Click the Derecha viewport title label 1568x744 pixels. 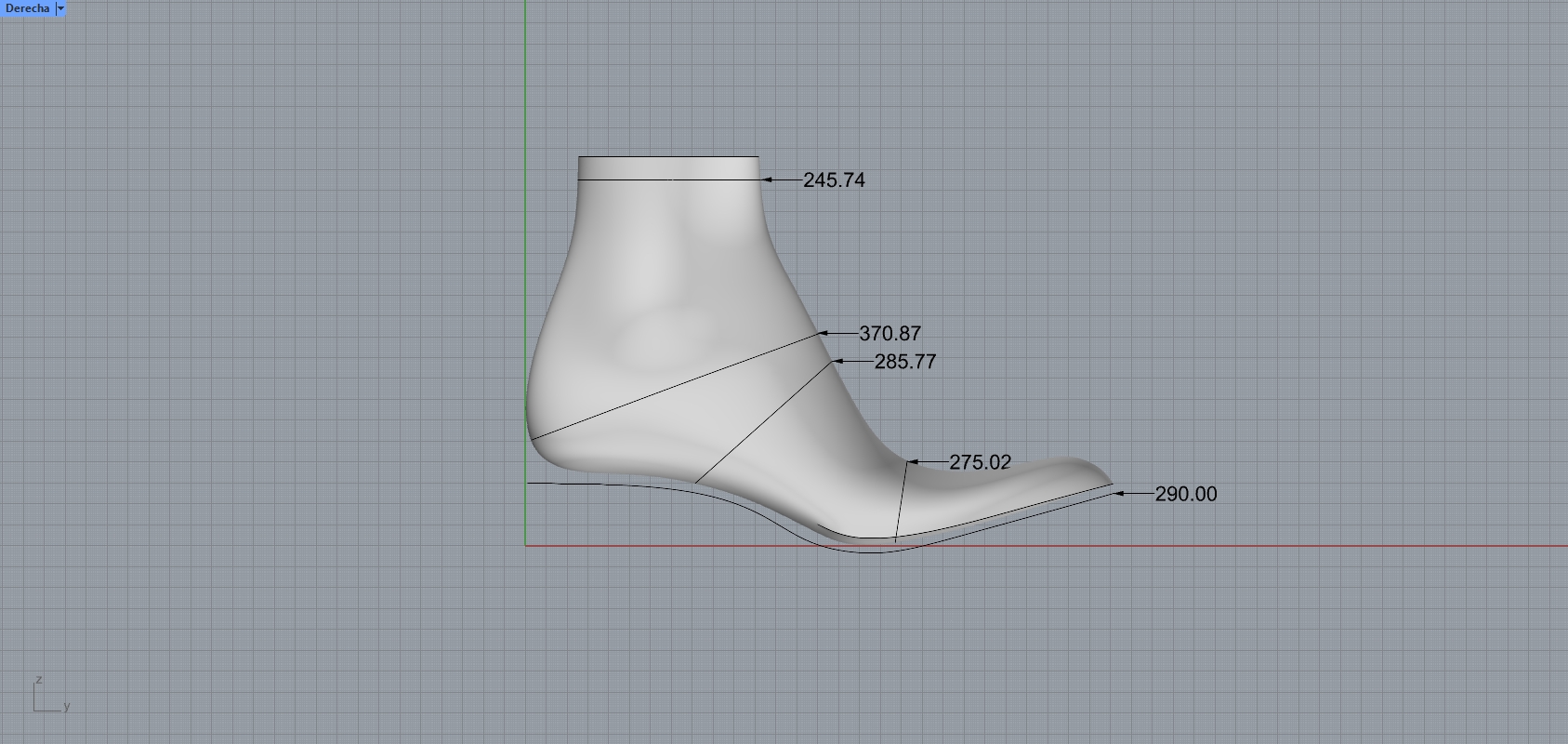click(x=27, y=8)
